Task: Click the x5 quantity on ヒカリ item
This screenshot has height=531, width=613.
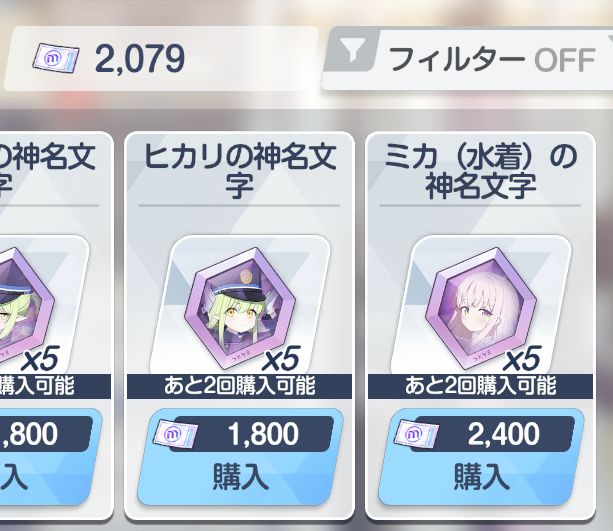Action: (x=280, y=358)
